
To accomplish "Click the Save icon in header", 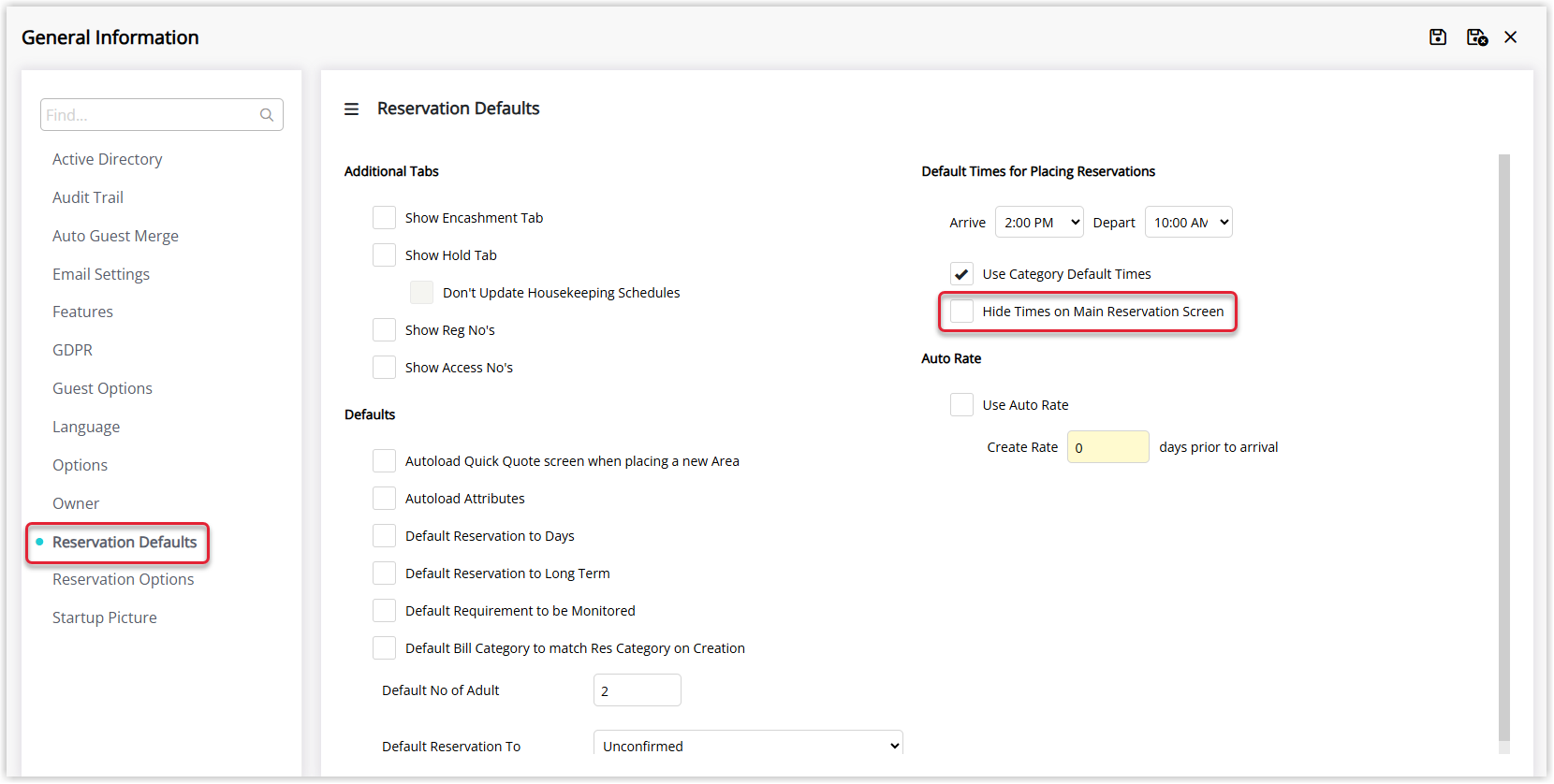I will [1438, 37].
